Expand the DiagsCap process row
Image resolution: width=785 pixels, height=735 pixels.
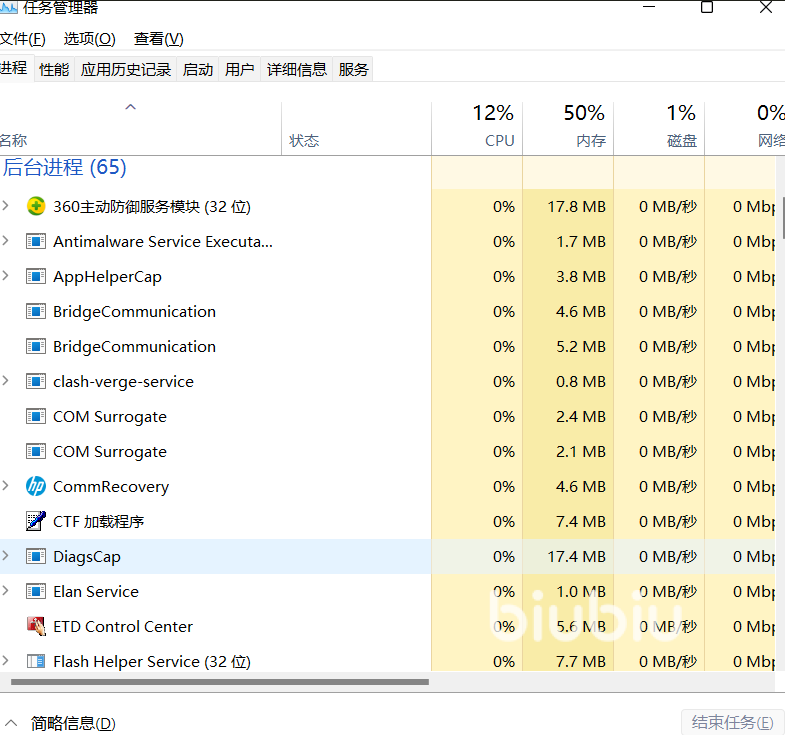6,557
